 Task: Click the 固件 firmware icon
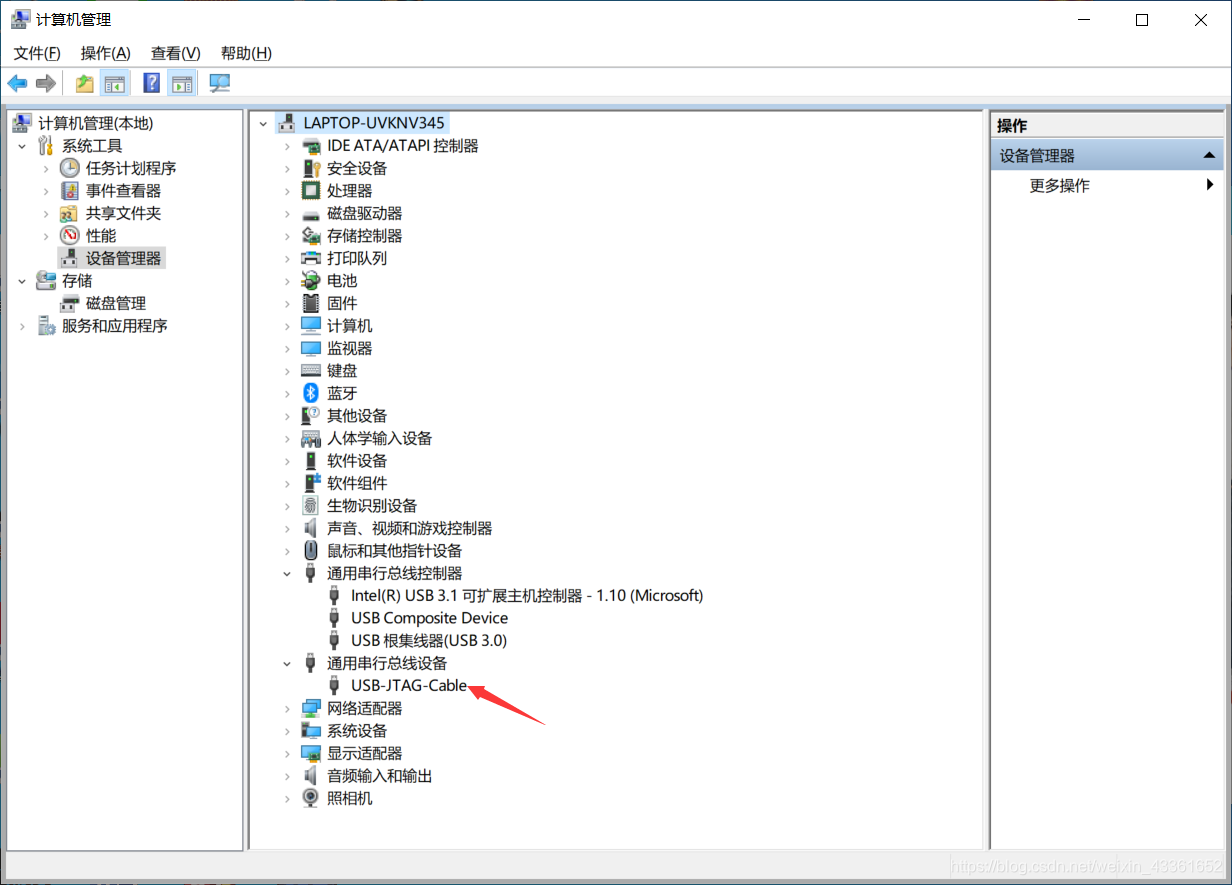pyautogui.click(x=311, y=303)
